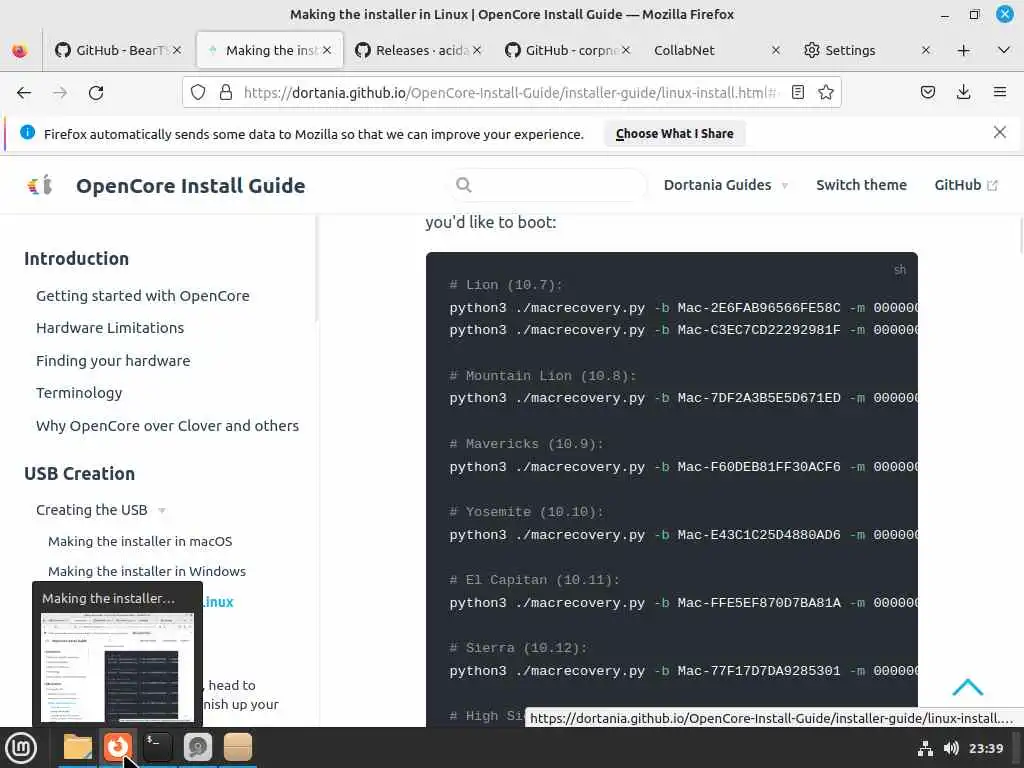Bookmark this page with the star icon

(825, 93)
